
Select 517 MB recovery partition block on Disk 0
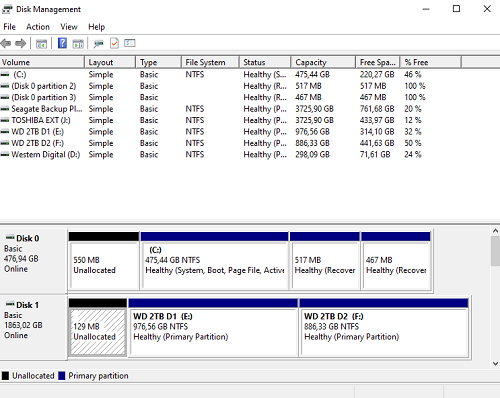[325, 261]
